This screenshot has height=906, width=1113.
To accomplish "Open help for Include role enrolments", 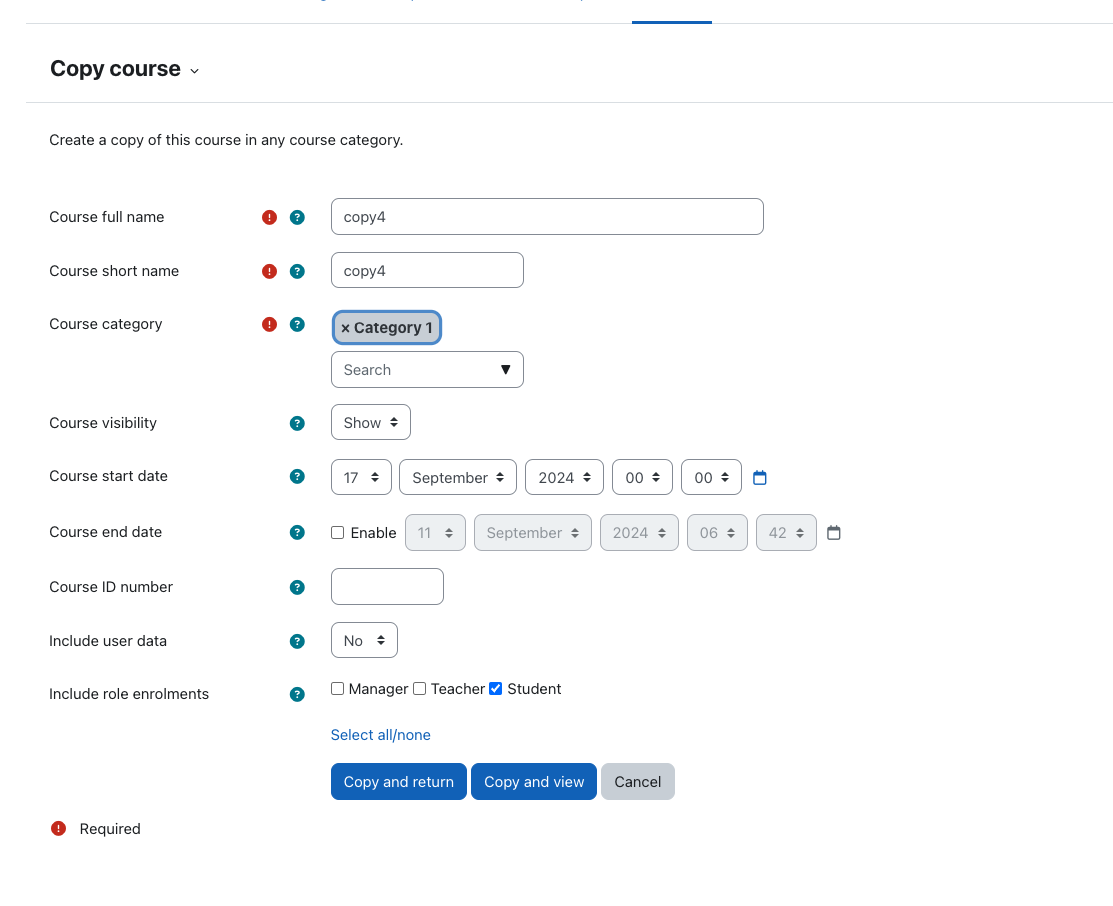I will 297,694.
